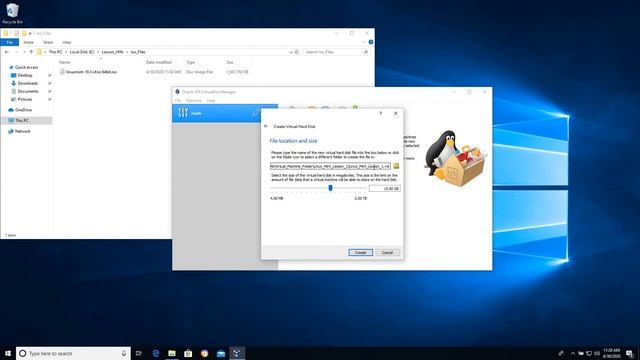Expand the address bar history dropdown
640x360 pixels.
point(291,52)
